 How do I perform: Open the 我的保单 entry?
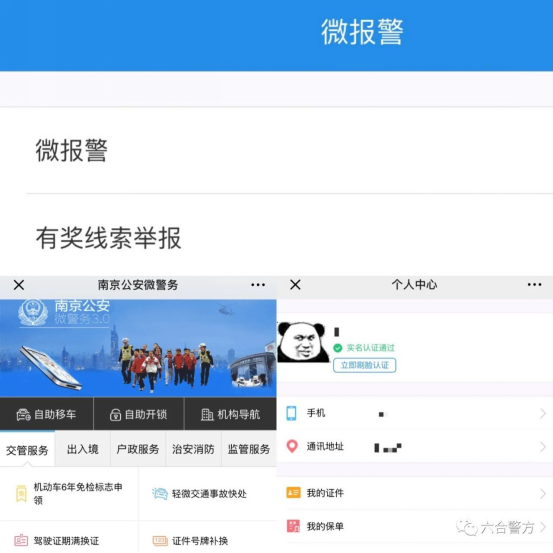415,526
